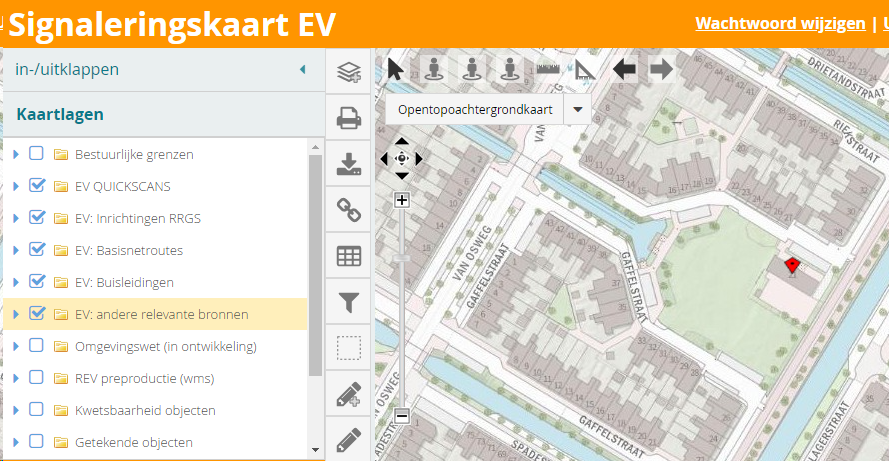Click the map zoom slider handle
Screen dimensions: 889x461
click(402, 259)
